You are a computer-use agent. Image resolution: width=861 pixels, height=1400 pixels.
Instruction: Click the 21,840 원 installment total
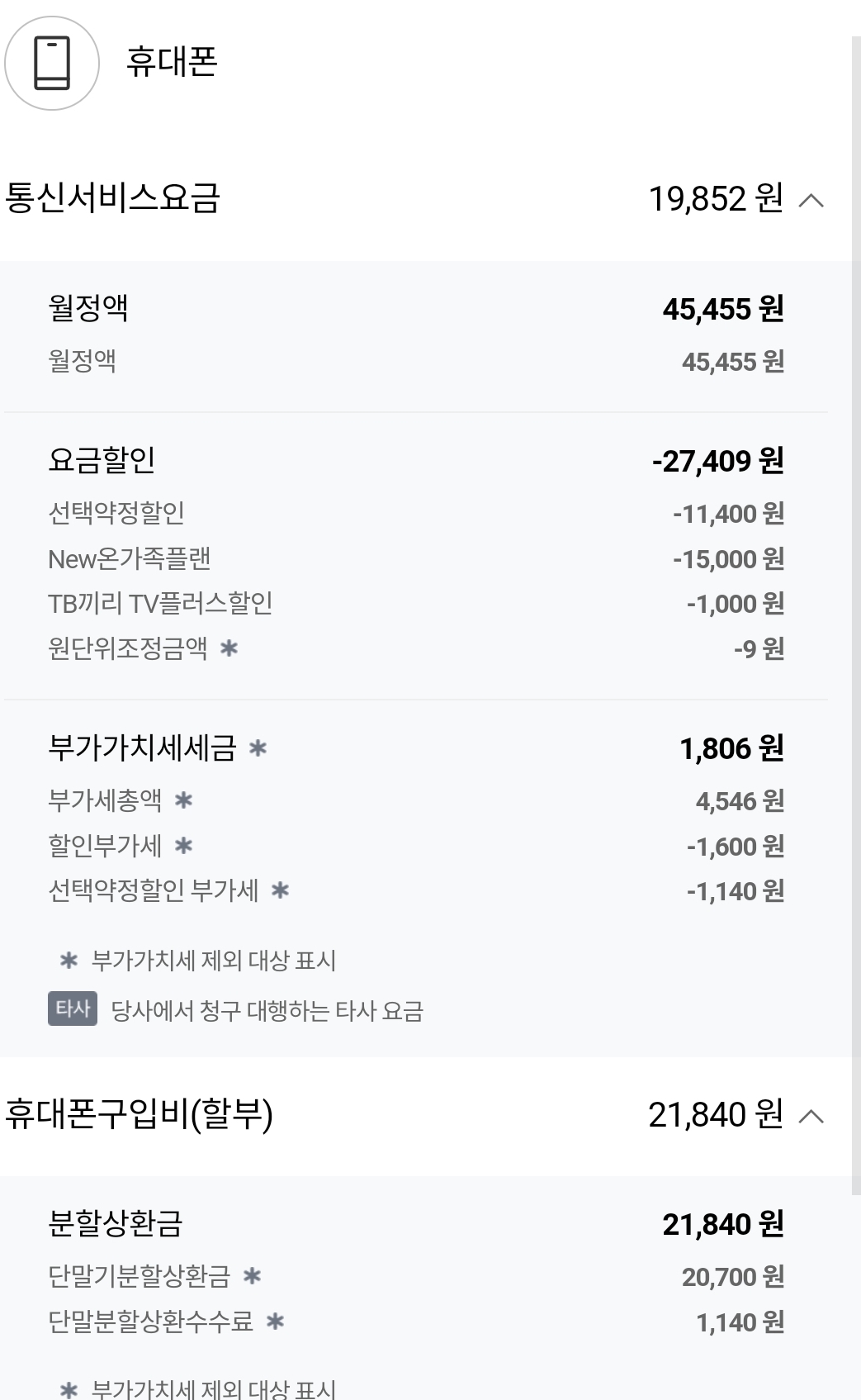point(715,1116)
